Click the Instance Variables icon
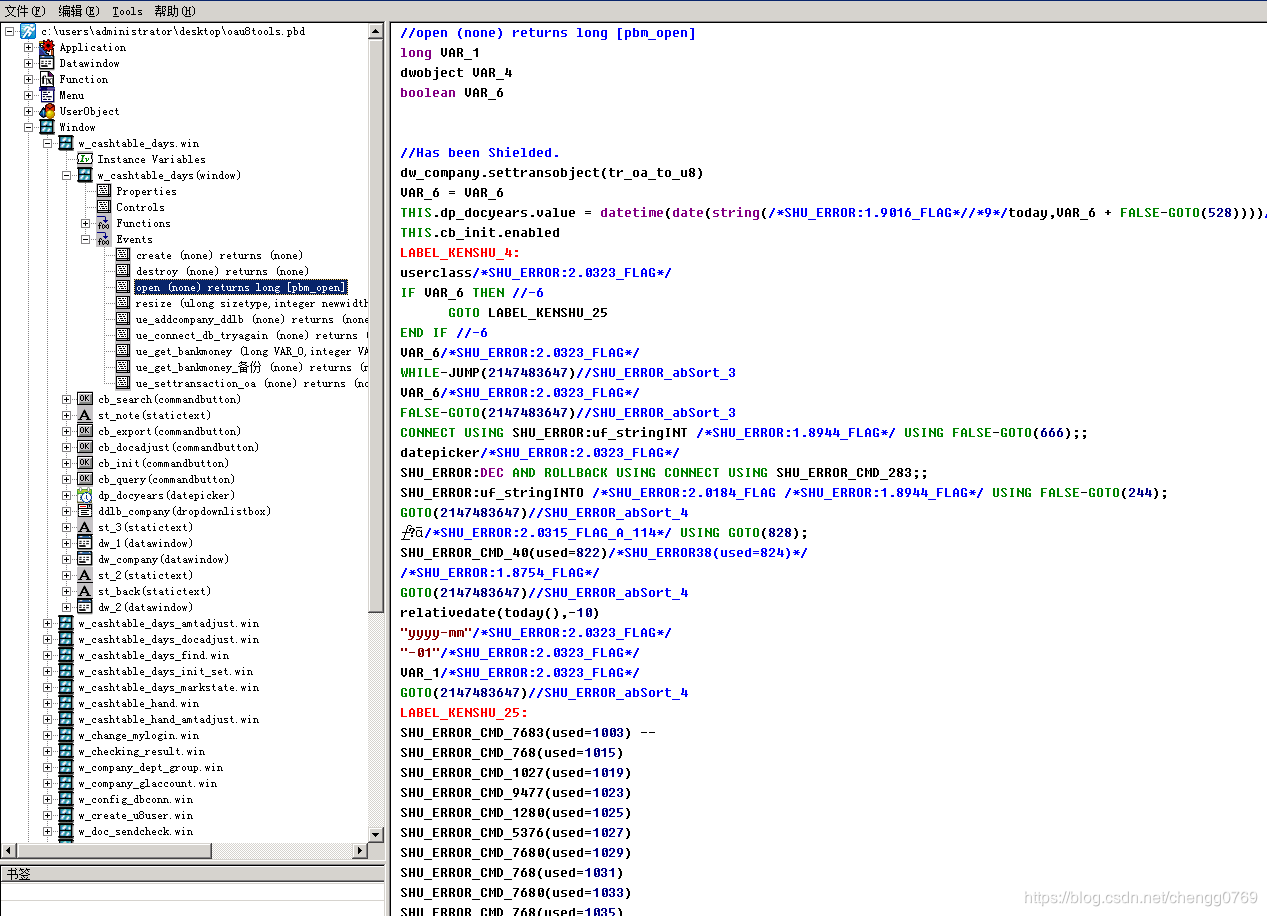The image size is (1267, 916). click(x=85, y=159)
